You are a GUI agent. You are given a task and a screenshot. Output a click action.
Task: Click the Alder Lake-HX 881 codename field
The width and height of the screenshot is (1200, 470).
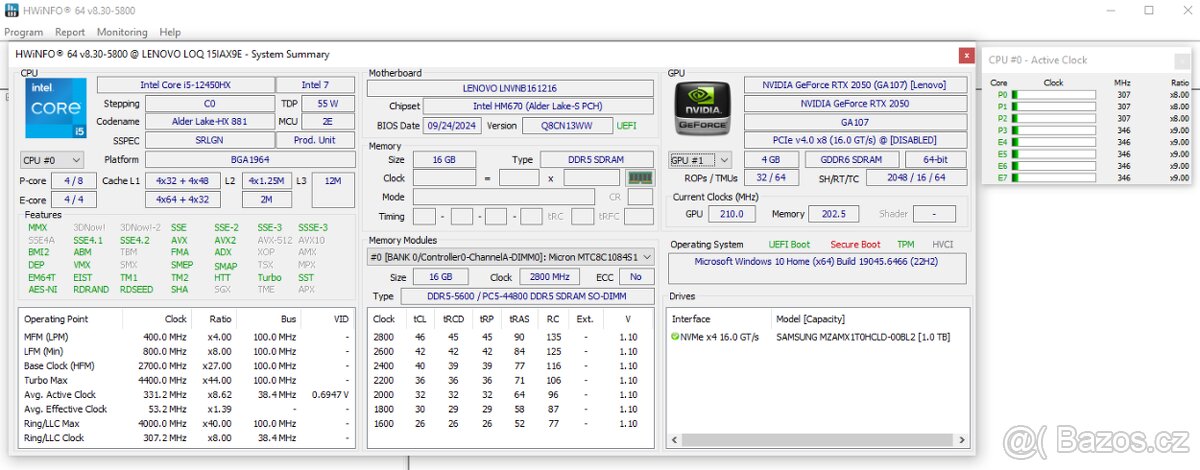click(x=209, y=122)
